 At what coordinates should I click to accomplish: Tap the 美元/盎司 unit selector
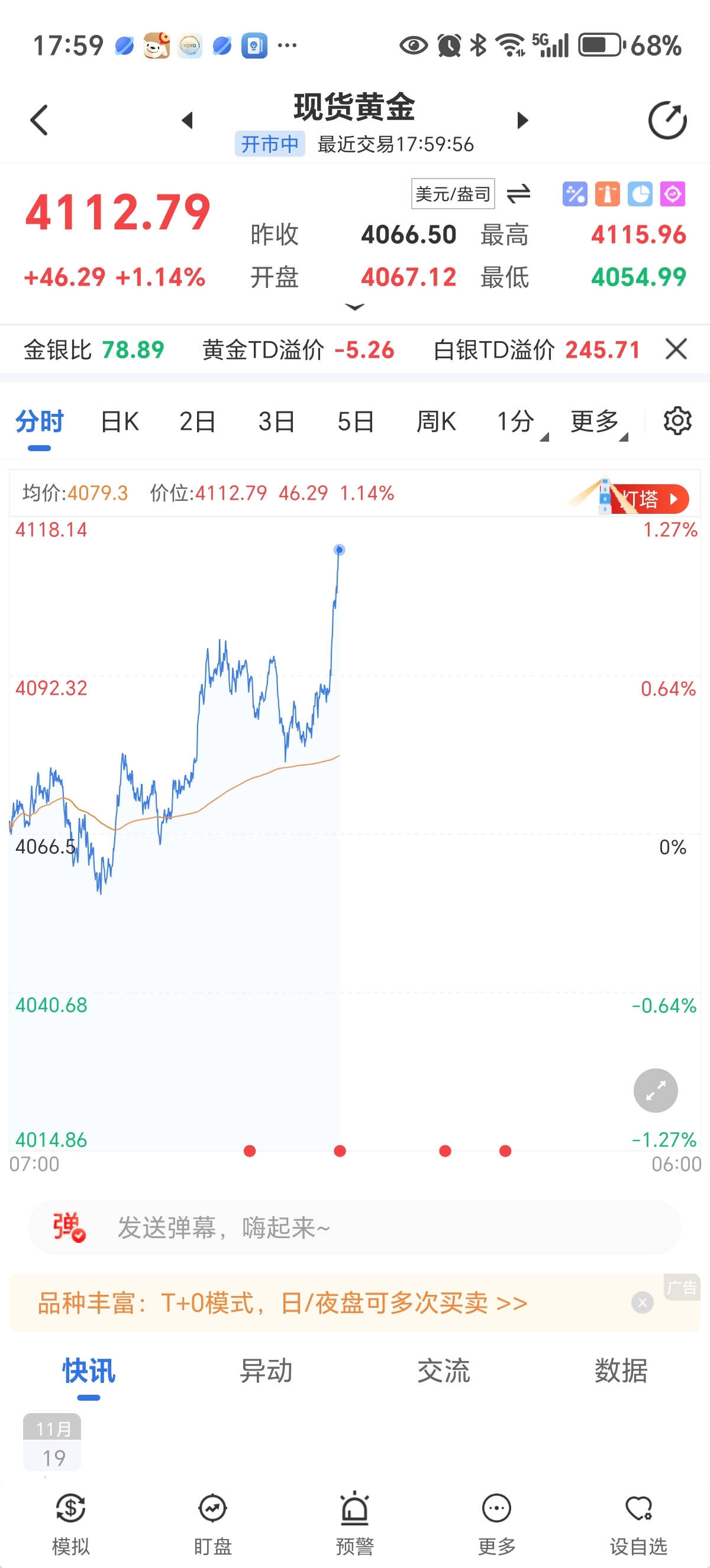point(453,194)
